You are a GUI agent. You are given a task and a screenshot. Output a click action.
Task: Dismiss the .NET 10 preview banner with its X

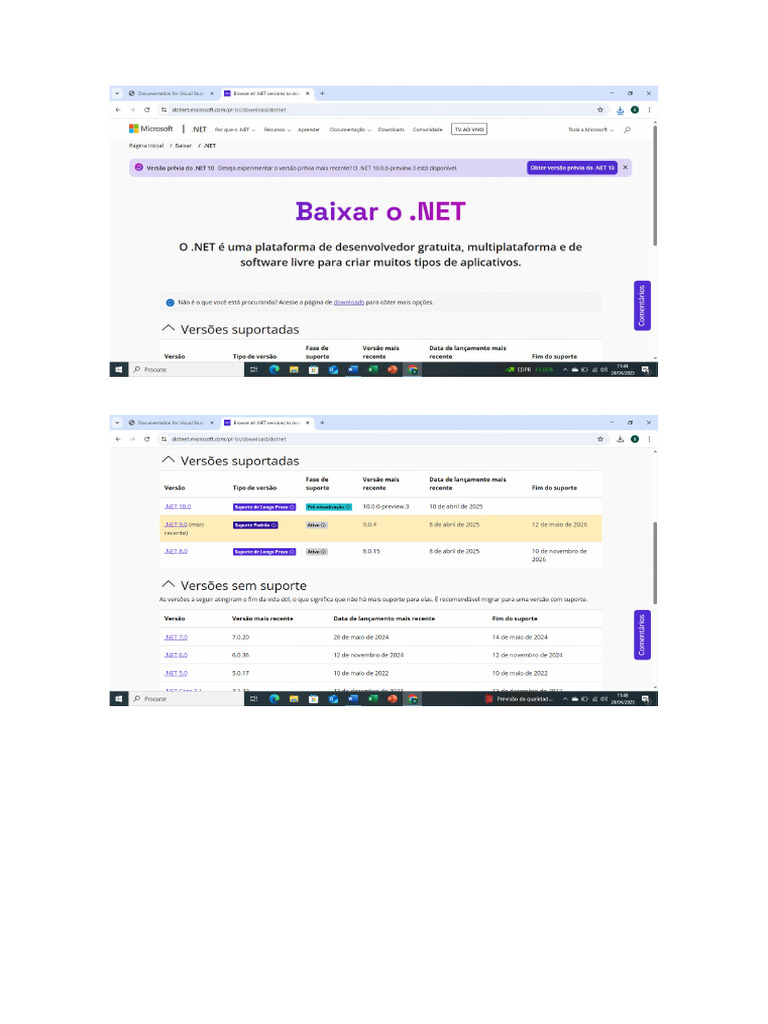(x=625, y=168)
